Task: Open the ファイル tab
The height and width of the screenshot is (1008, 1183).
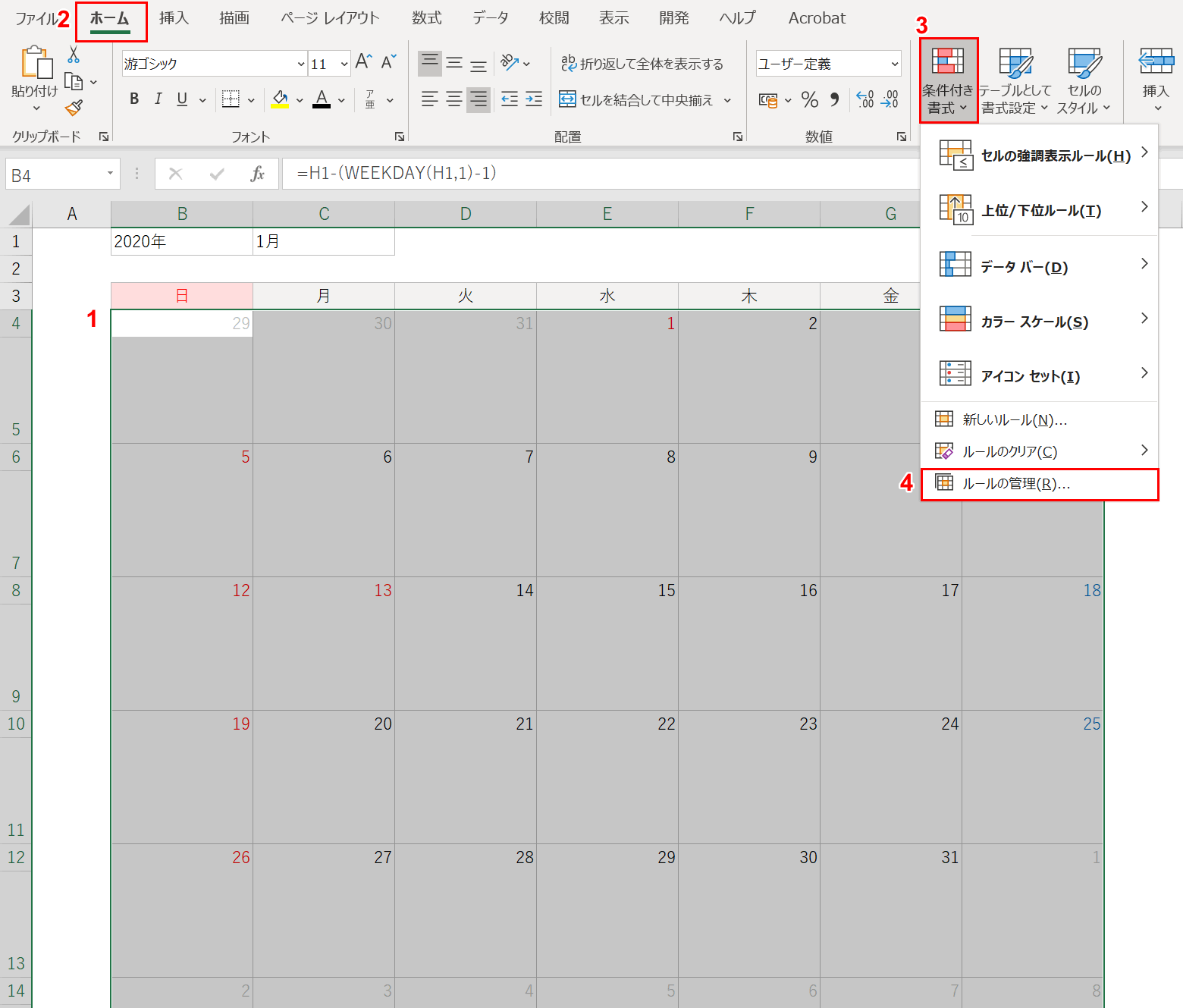Action: pyautogui.click(x=36, y=18)
